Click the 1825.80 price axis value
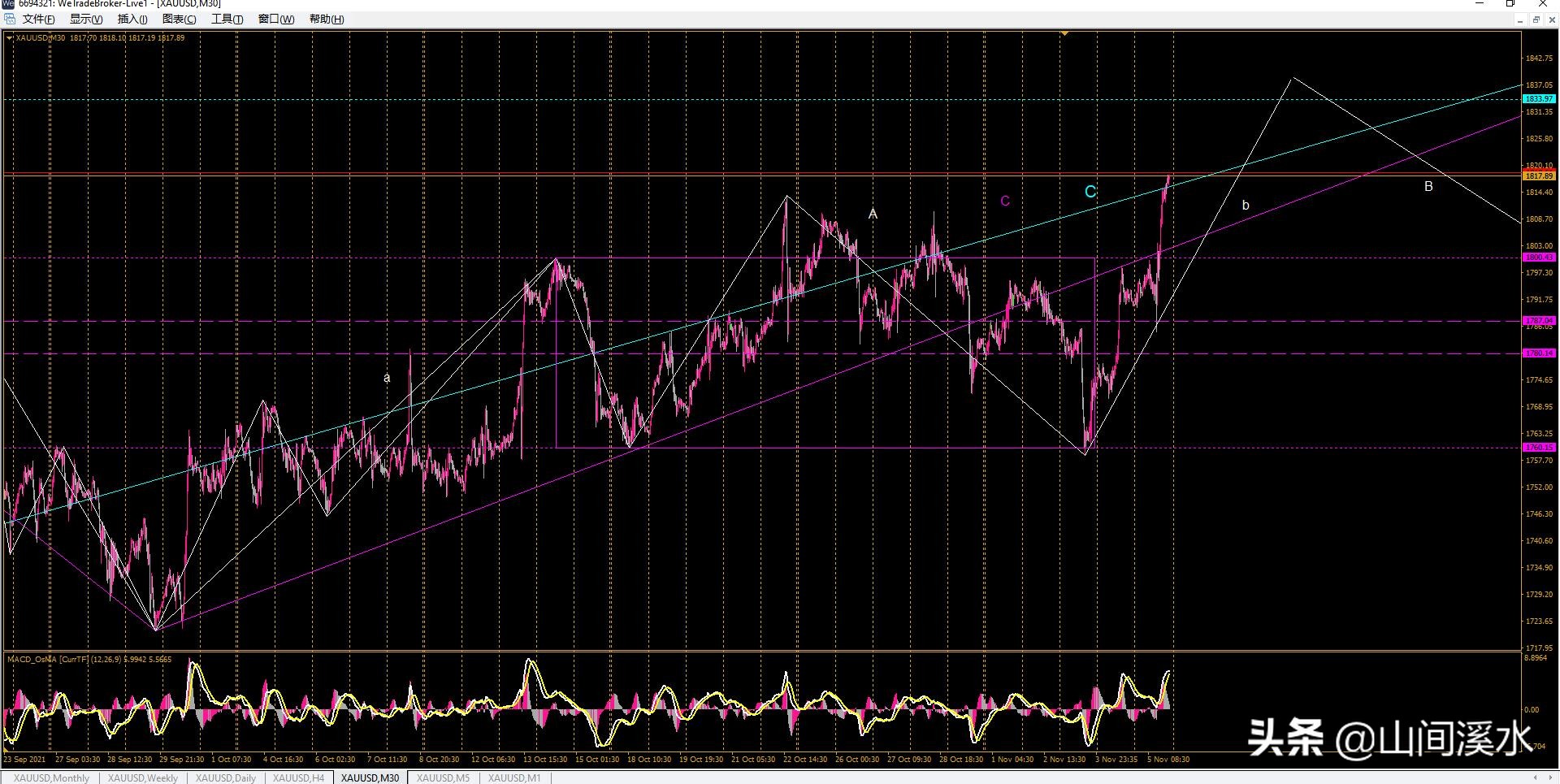The width and height of the screenshot is (1560, 784). pos(1539,139)
